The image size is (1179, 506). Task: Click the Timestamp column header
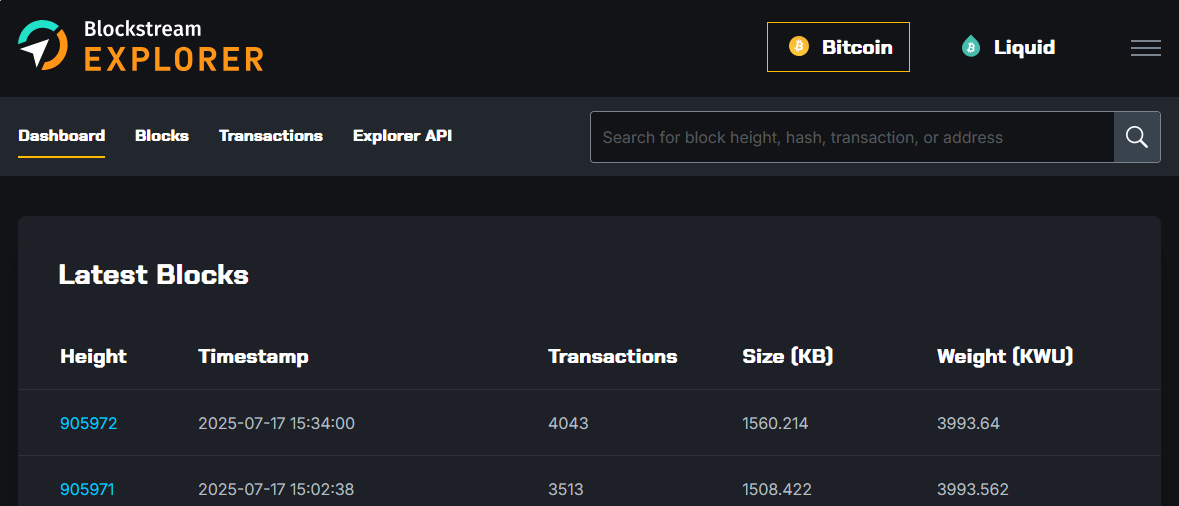point(253,356)
